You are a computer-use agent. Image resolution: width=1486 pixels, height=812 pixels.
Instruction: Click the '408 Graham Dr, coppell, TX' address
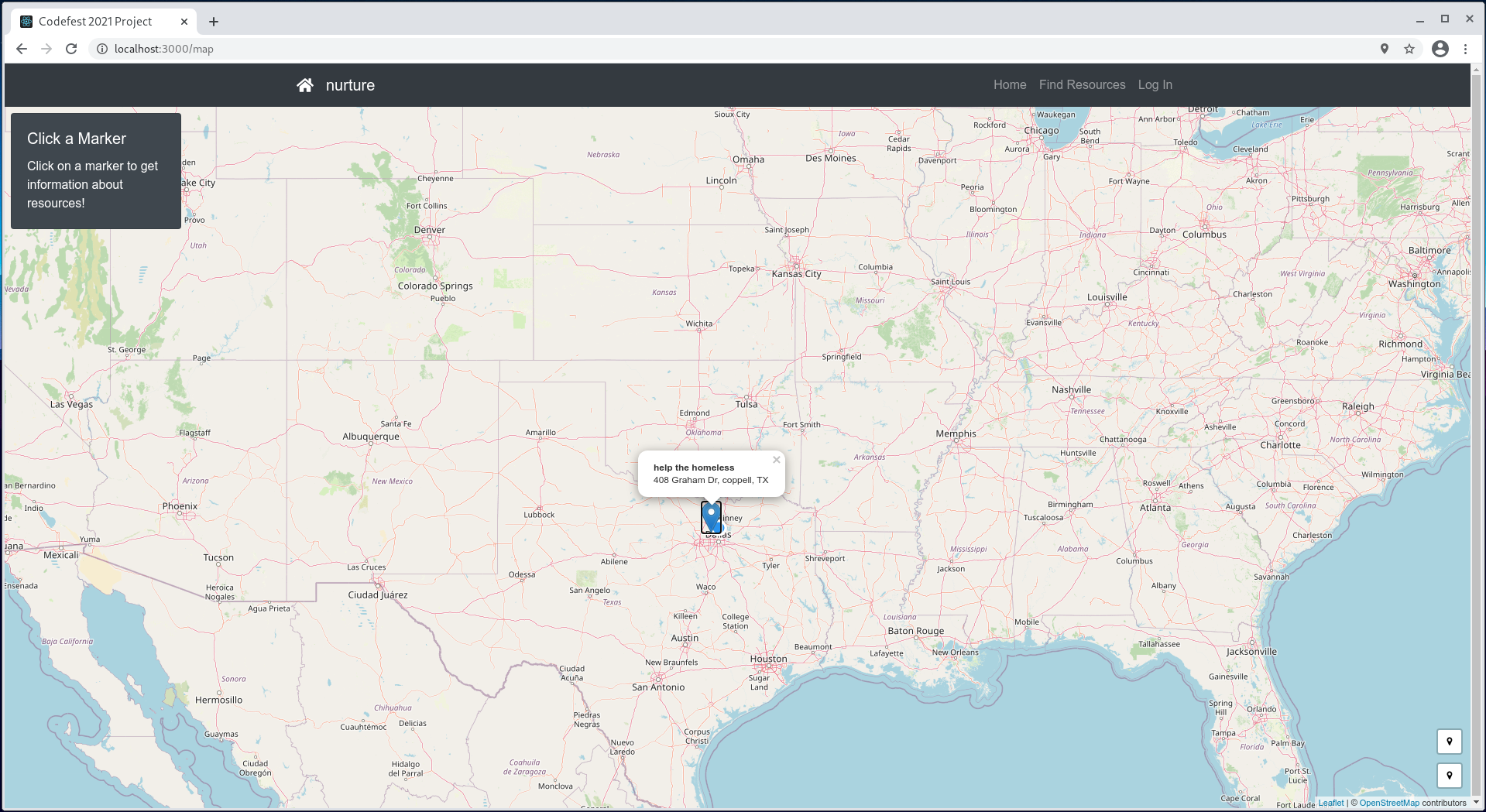click(x=710, y=480)
